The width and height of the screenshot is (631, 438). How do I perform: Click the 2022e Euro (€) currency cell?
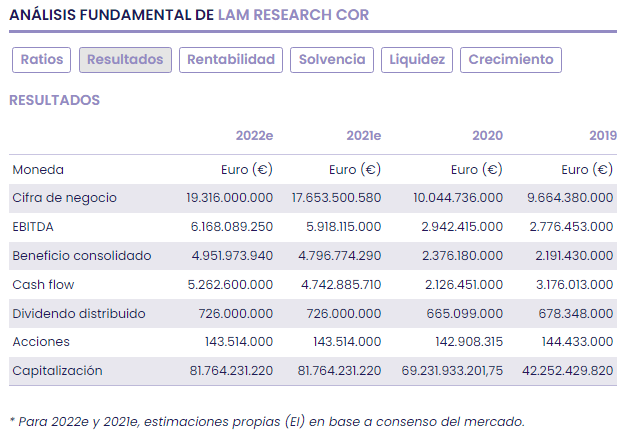[x=247, y=169]
